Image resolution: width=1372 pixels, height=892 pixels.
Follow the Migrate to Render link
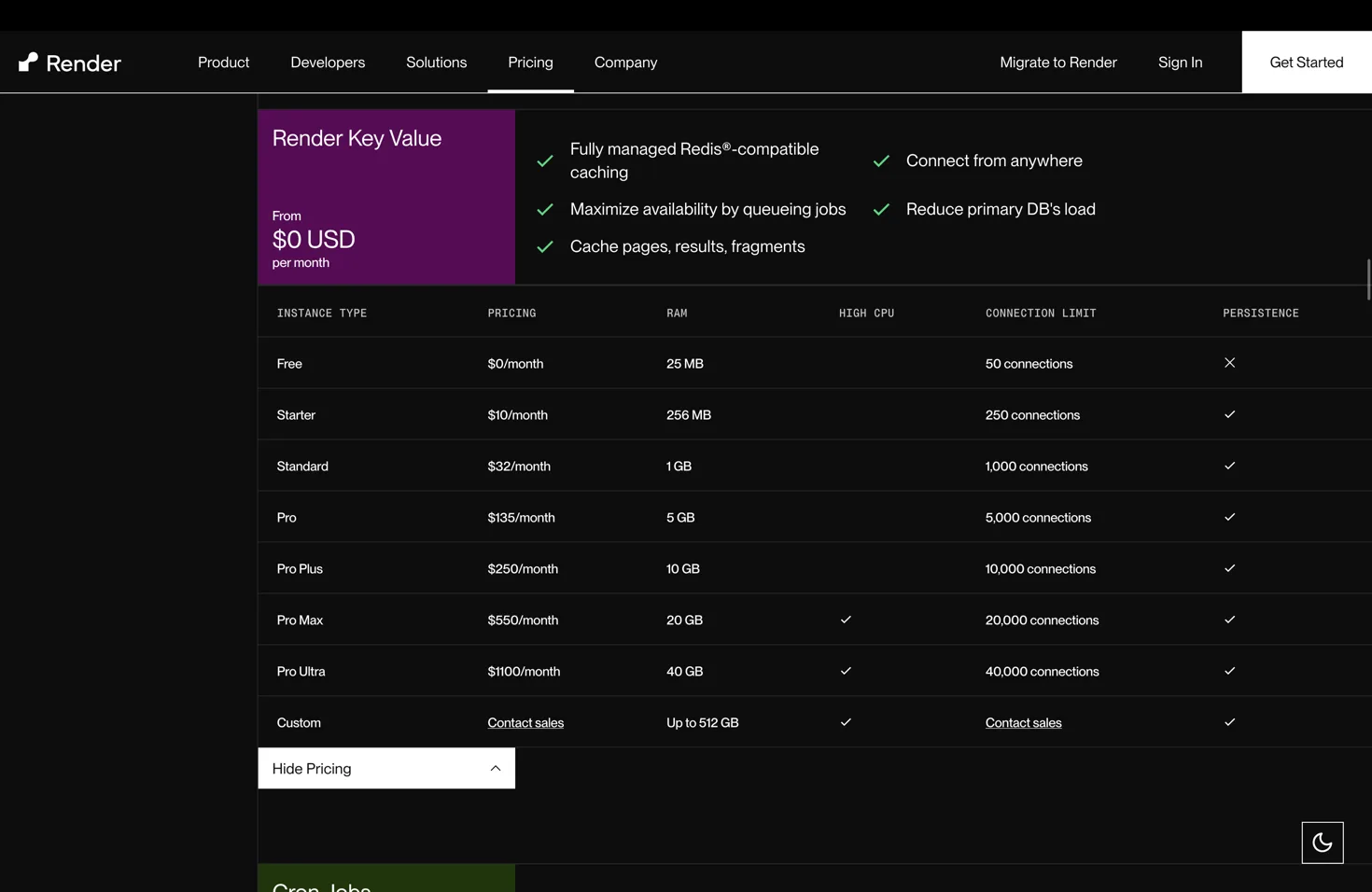click(x=1057, y=63)
